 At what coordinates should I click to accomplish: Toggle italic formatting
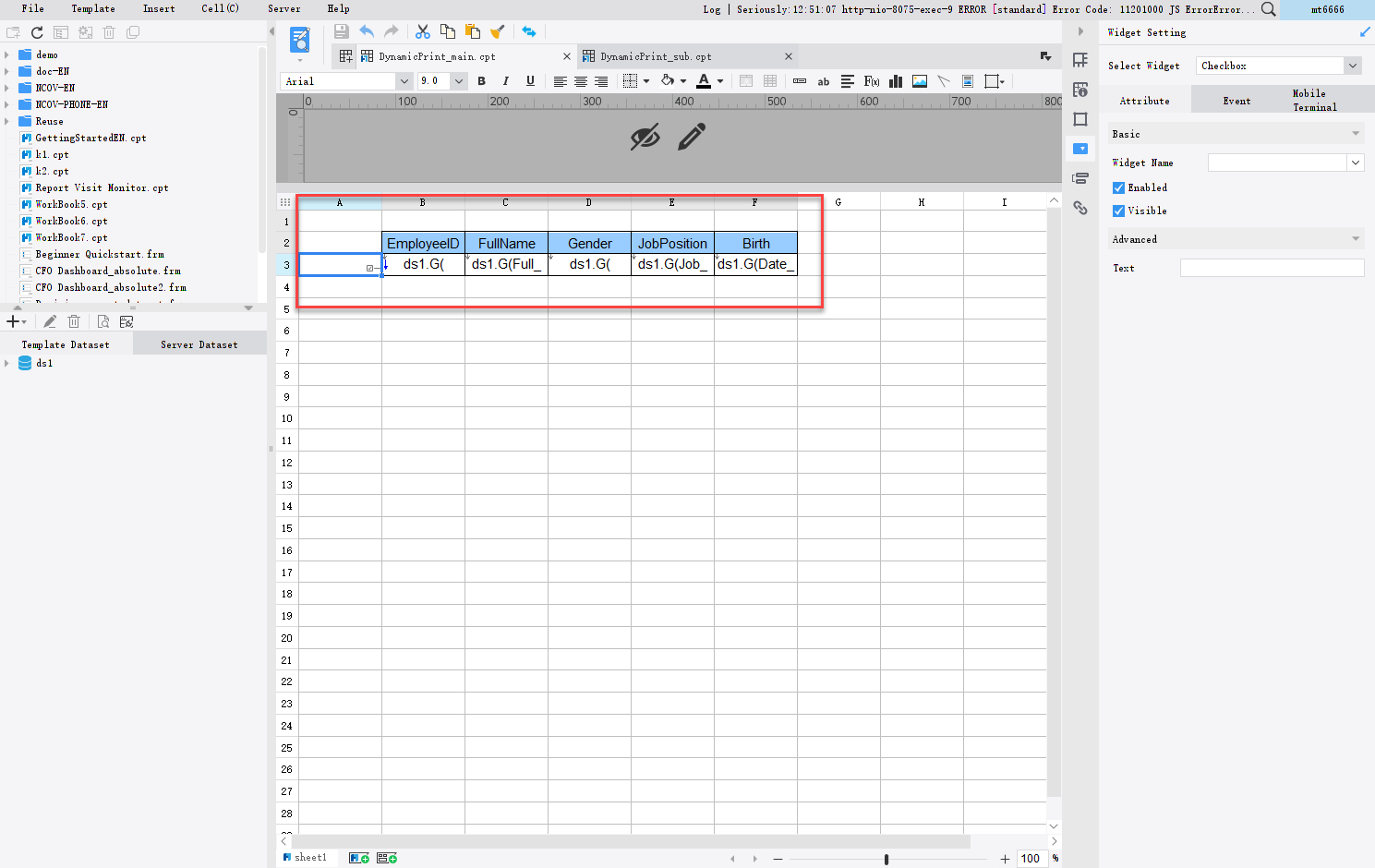click(505, 81)
